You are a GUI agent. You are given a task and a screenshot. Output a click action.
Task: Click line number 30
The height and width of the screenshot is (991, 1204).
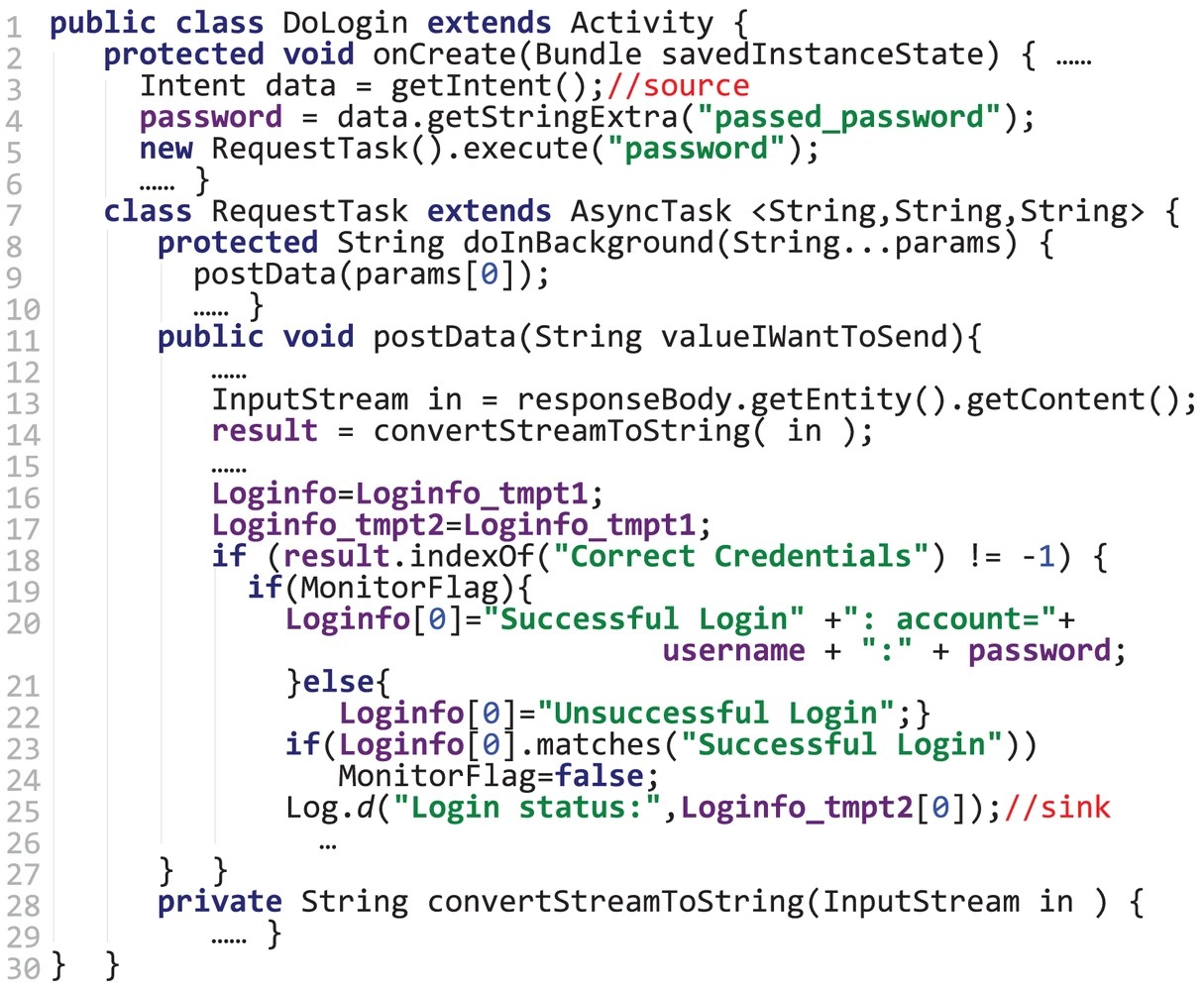(x=25, y=967)
